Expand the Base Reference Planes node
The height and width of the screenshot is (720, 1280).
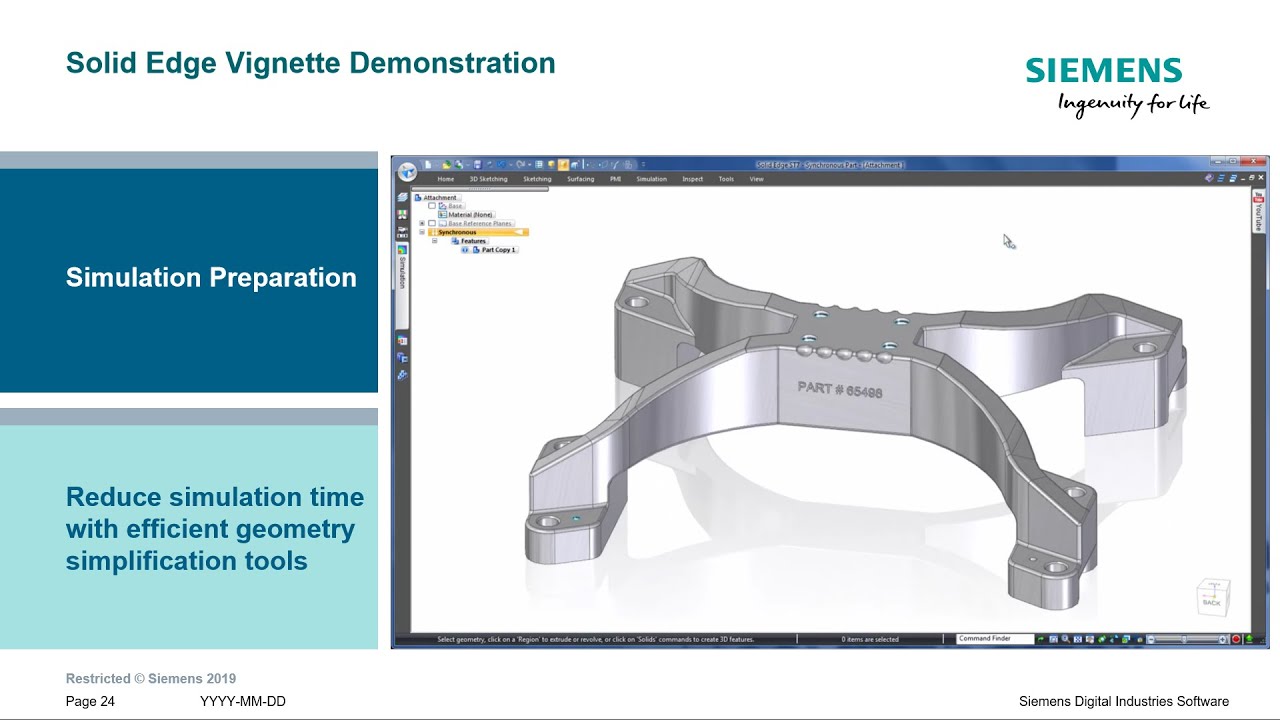422,223
